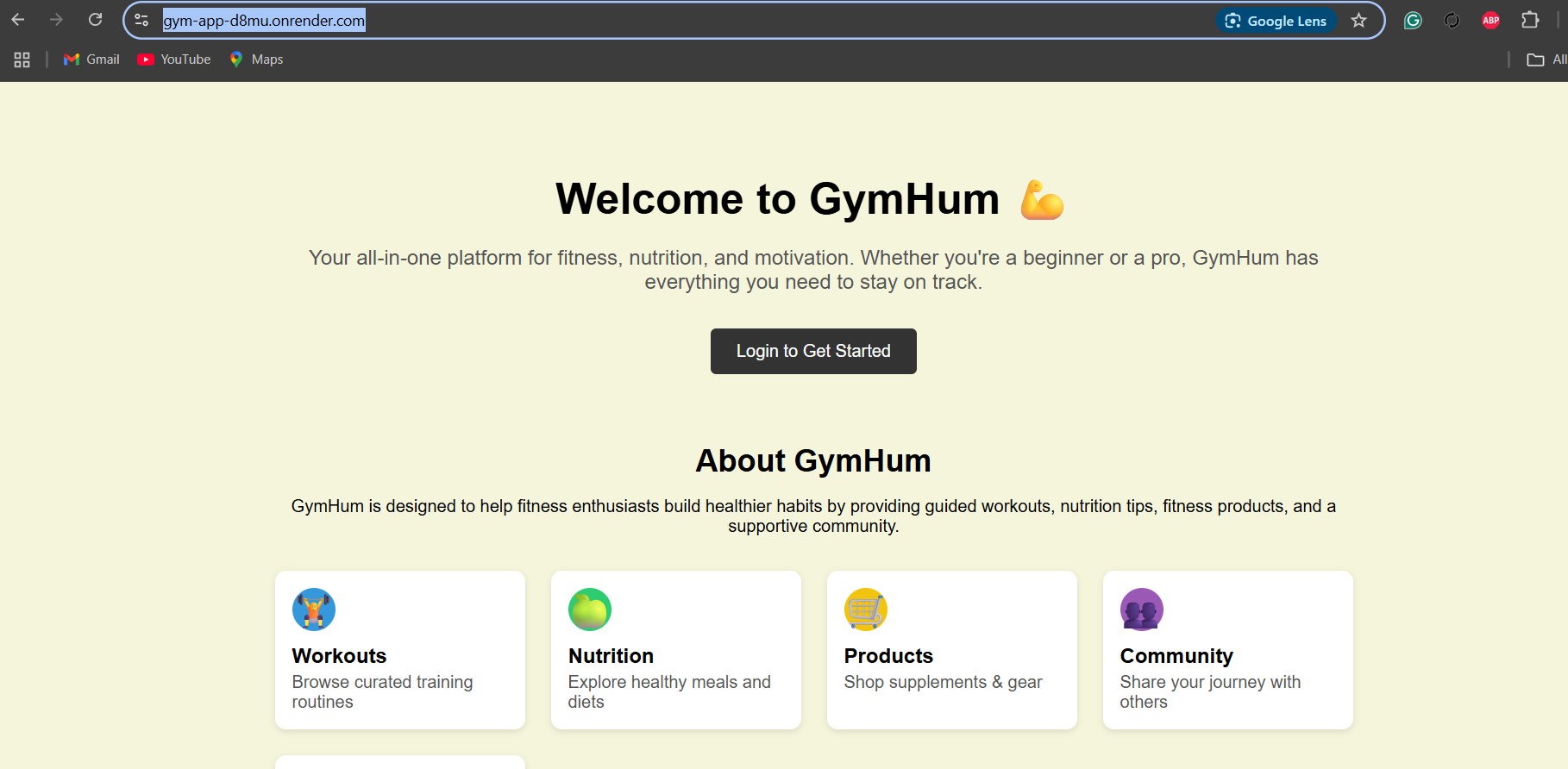Go back to the previous page

(18, 20)
